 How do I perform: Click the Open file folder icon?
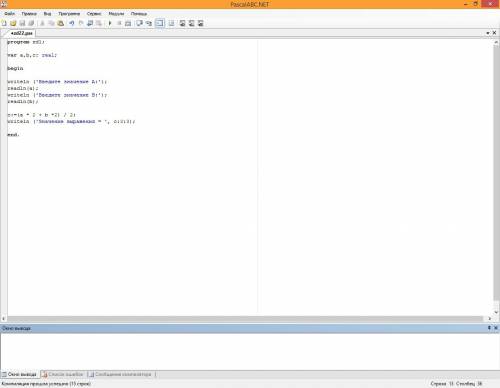click(x=13, y=23)
